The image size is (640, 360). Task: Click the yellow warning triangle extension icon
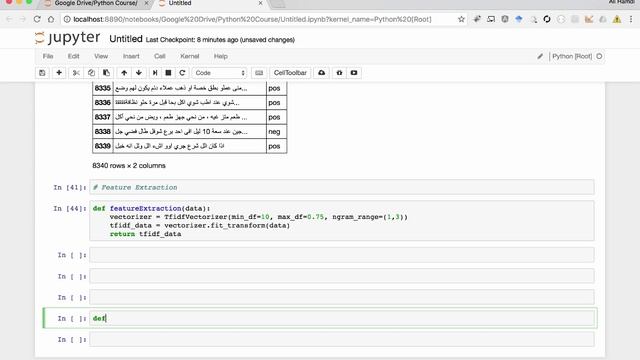point(617,19)
